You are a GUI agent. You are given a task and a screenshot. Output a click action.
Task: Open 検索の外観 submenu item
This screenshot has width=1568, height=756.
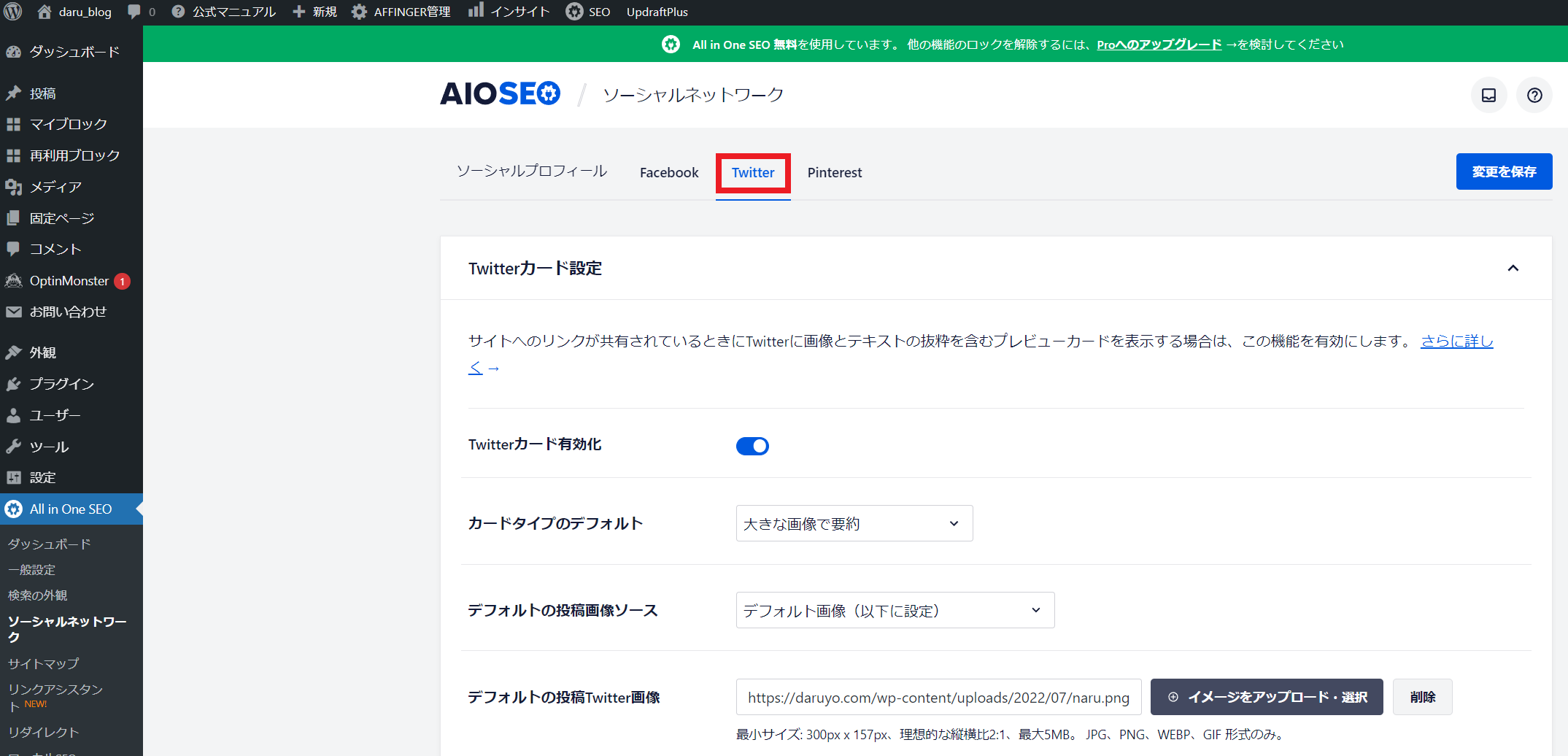click(38, 595)
